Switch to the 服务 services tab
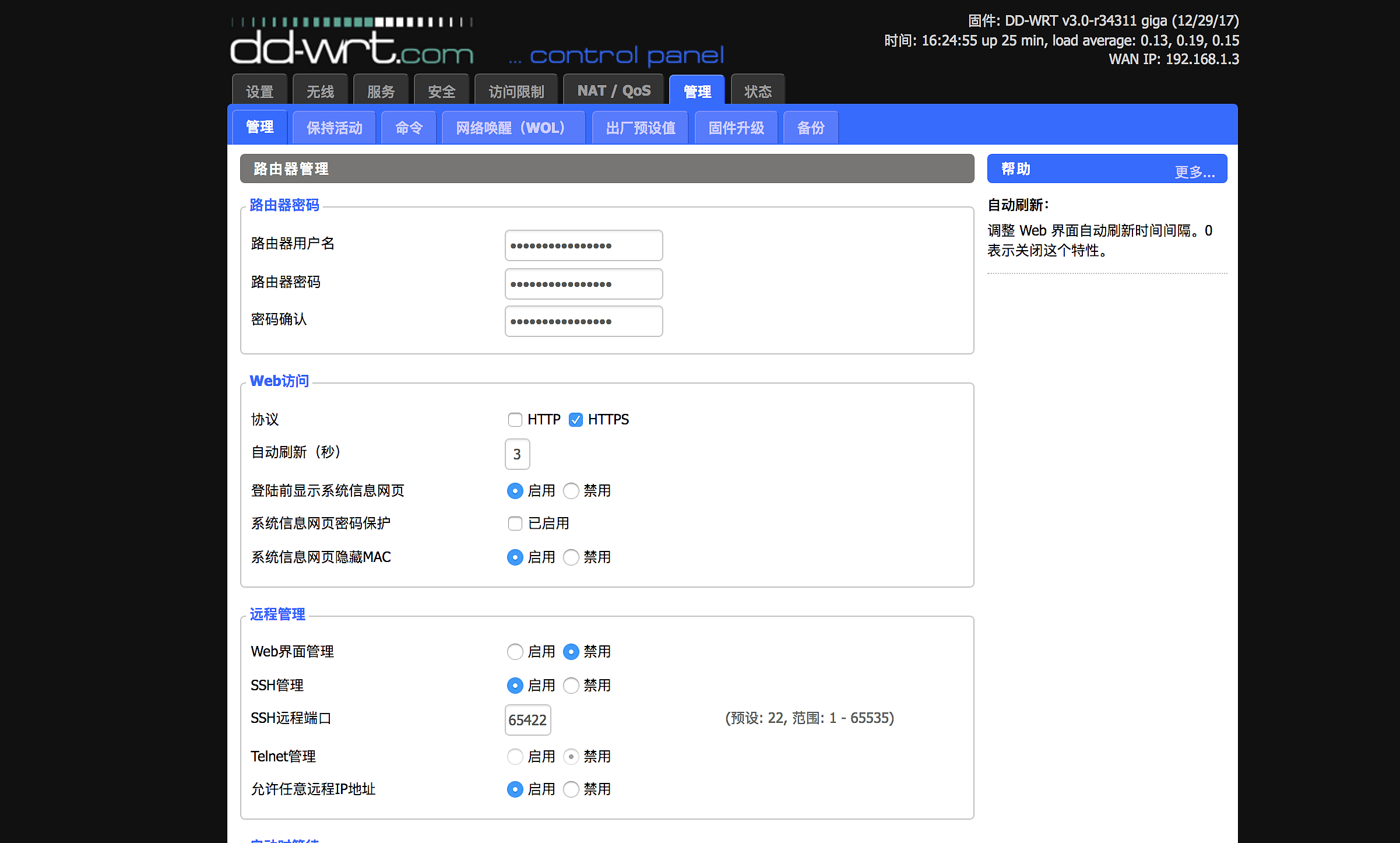 click(x=381, y=92)
